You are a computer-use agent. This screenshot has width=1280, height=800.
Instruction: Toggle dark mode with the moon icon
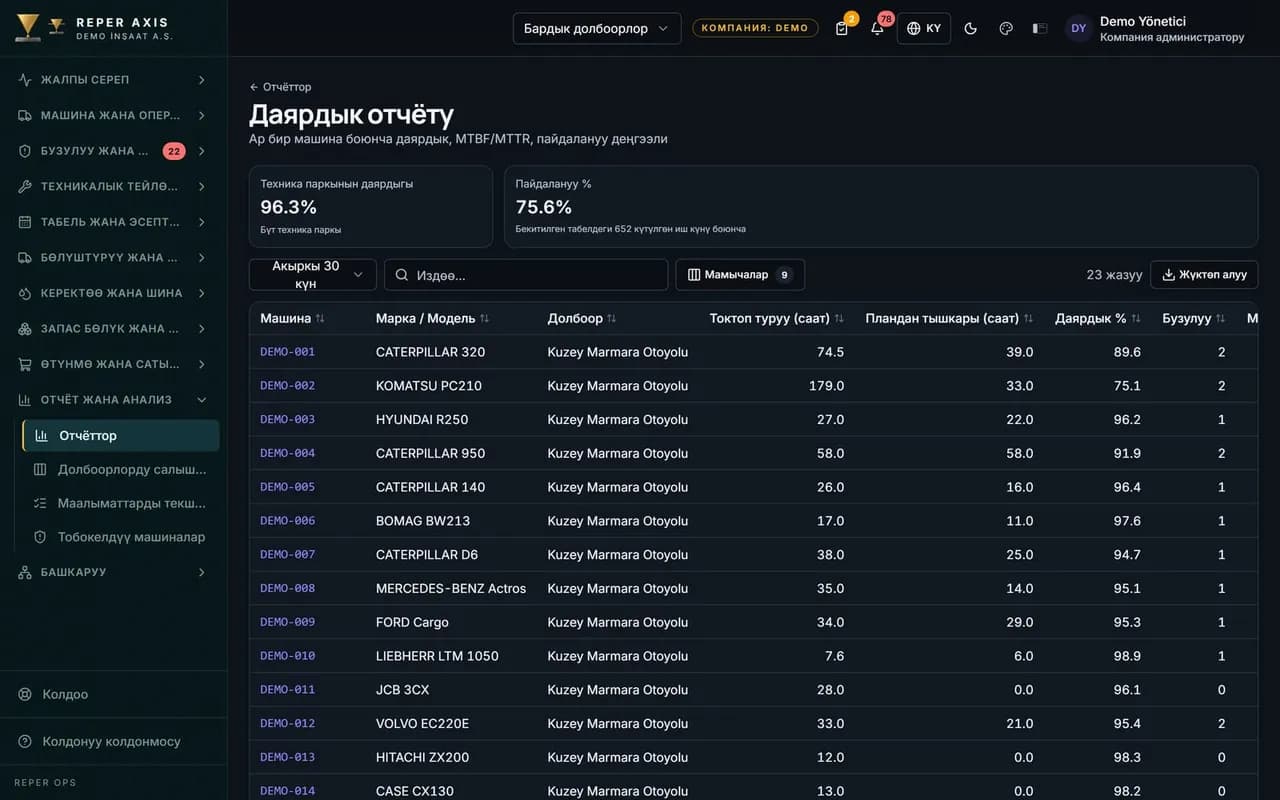tap(970, 28)
